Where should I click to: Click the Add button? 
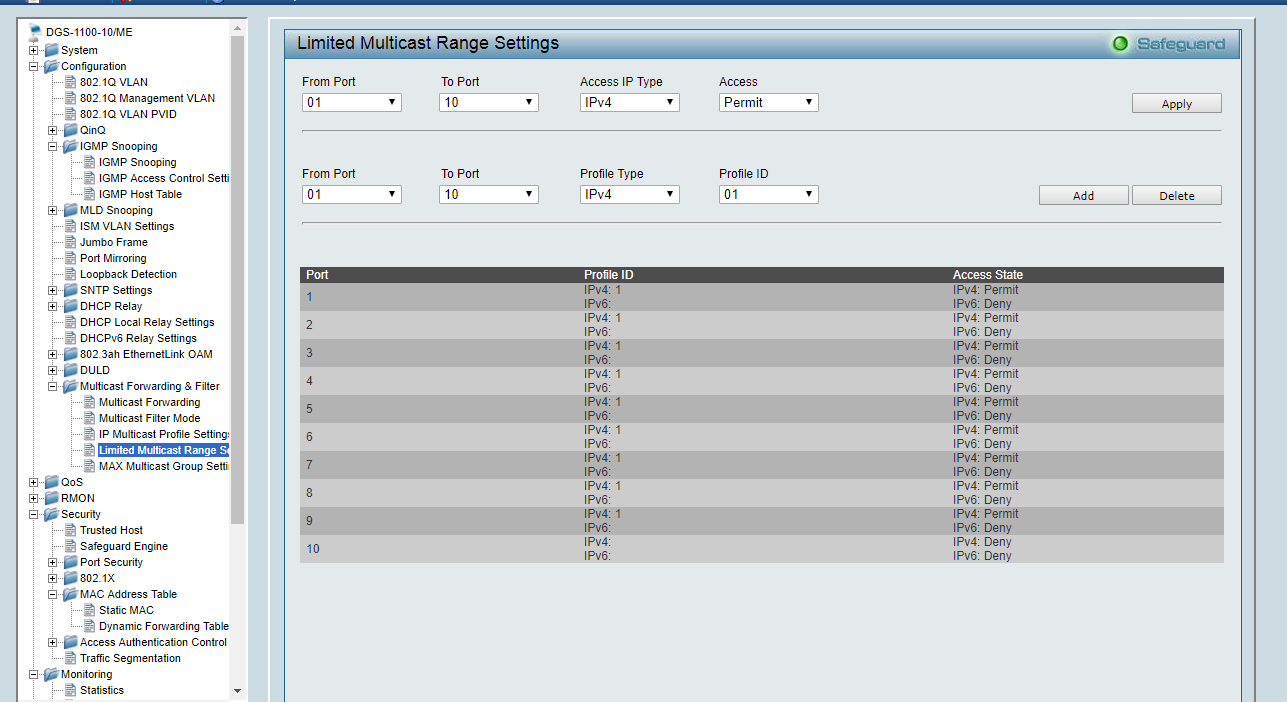(1083, 196)
